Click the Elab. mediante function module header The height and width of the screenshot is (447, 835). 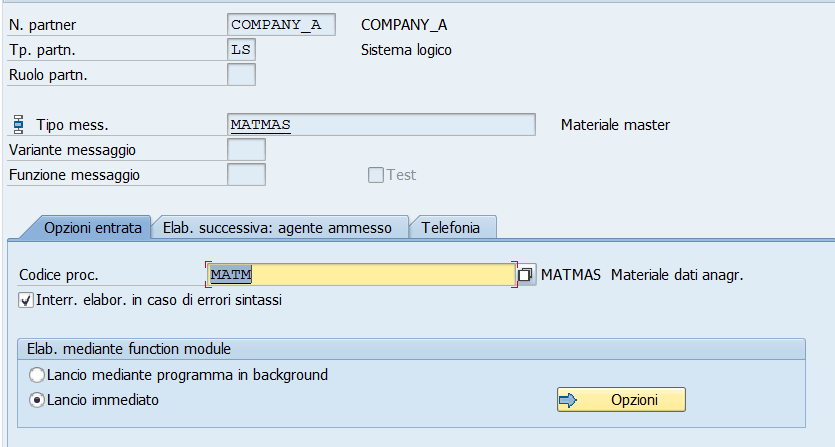pos(411,349)
